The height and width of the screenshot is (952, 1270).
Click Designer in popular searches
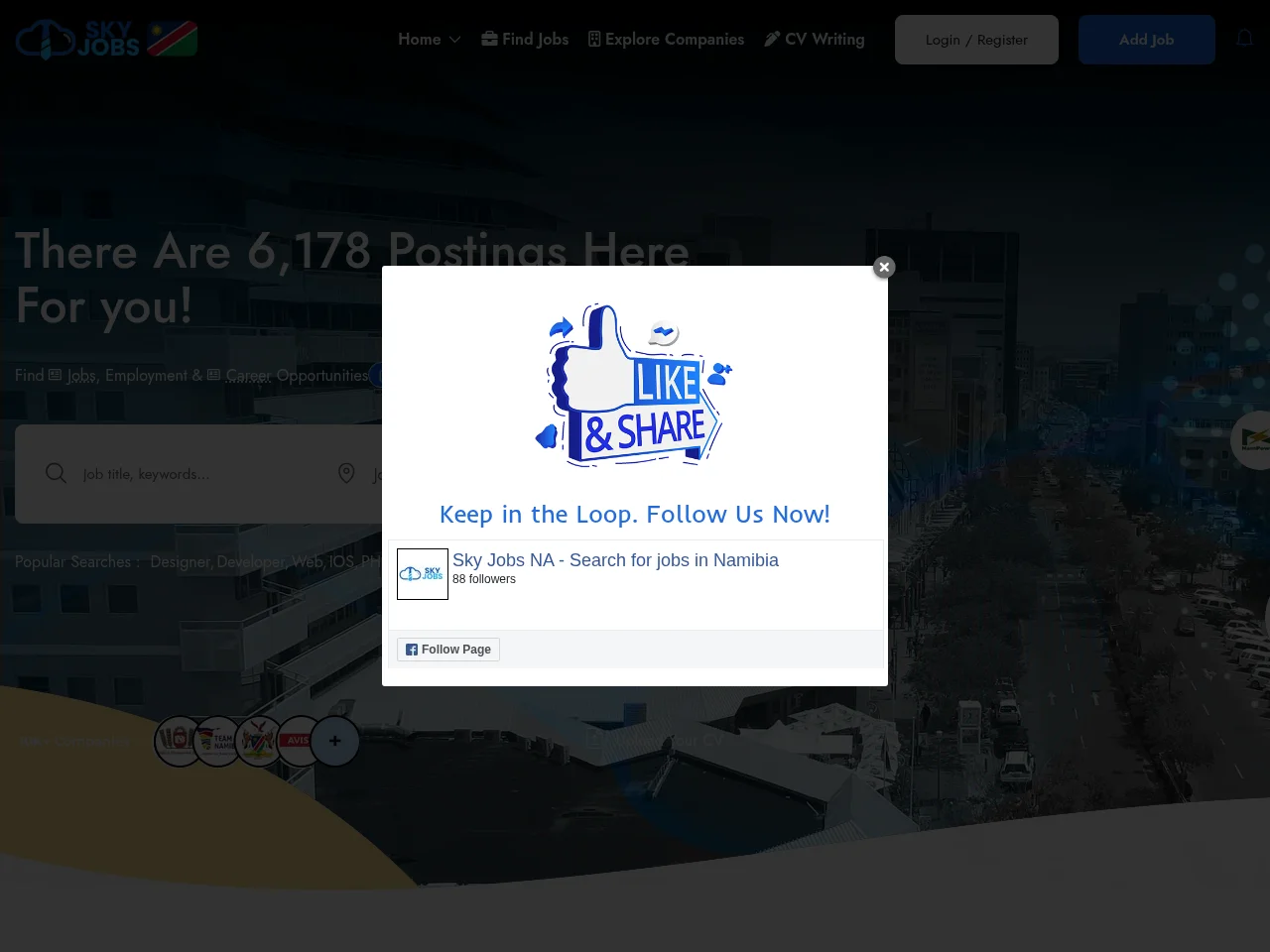point(180,562)
